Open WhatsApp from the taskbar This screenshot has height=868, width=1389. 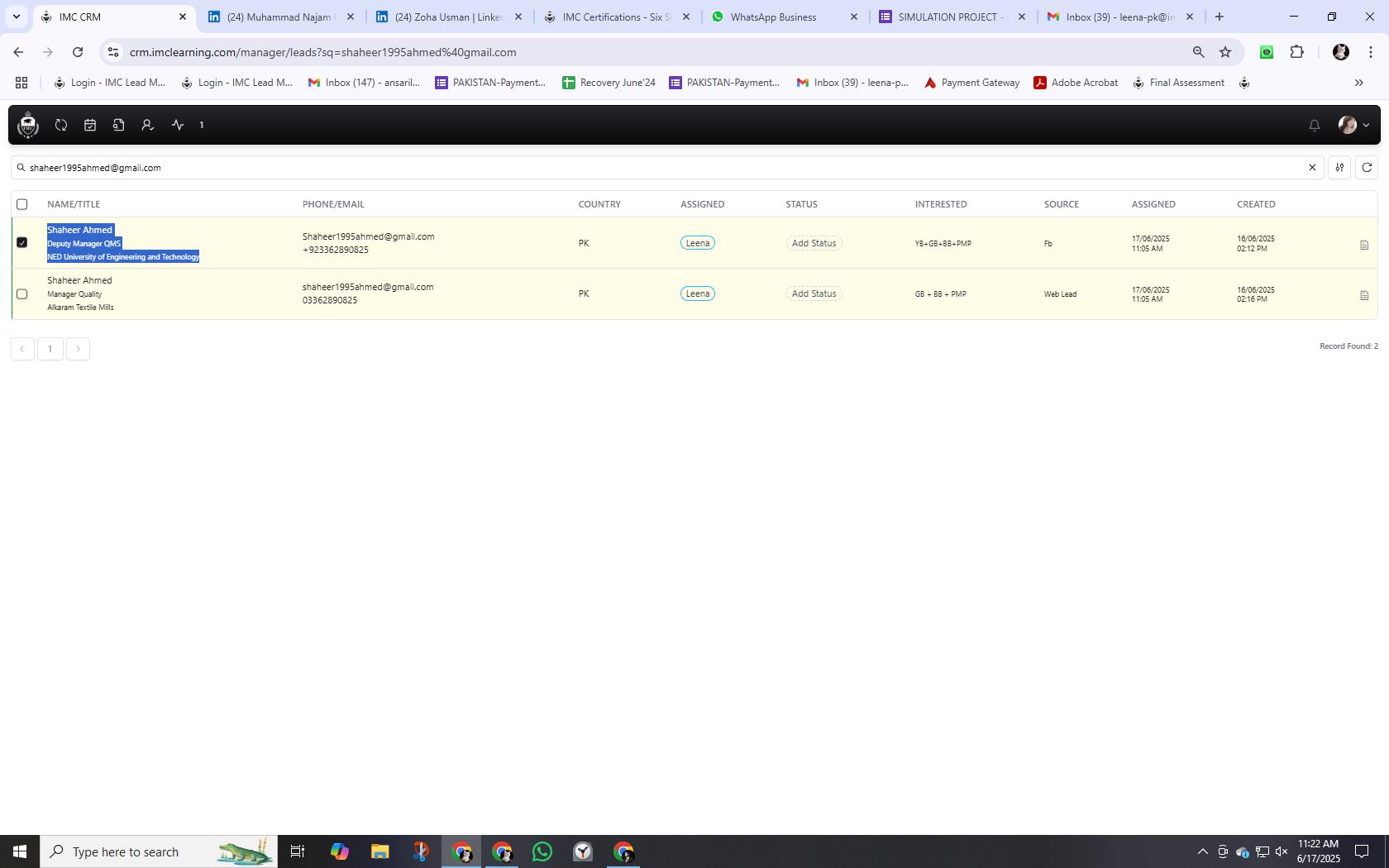pyautogui.click(x=542, y=851)
